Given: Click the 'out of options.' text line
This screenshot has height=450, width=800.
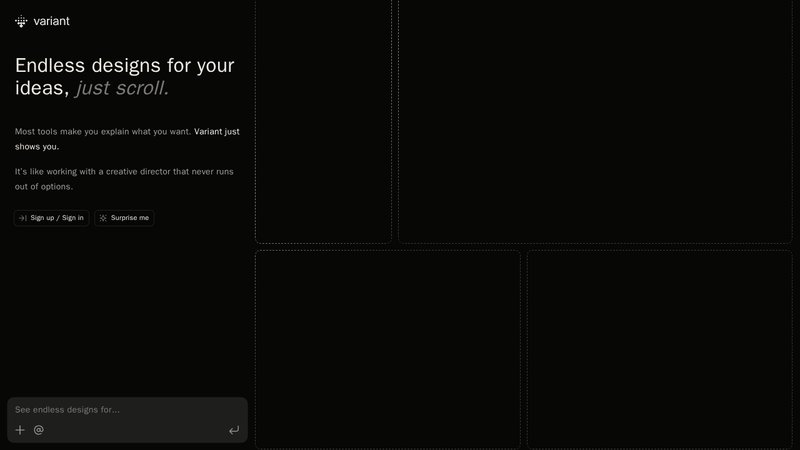Looking at the screenshot, I should (44, 187).
